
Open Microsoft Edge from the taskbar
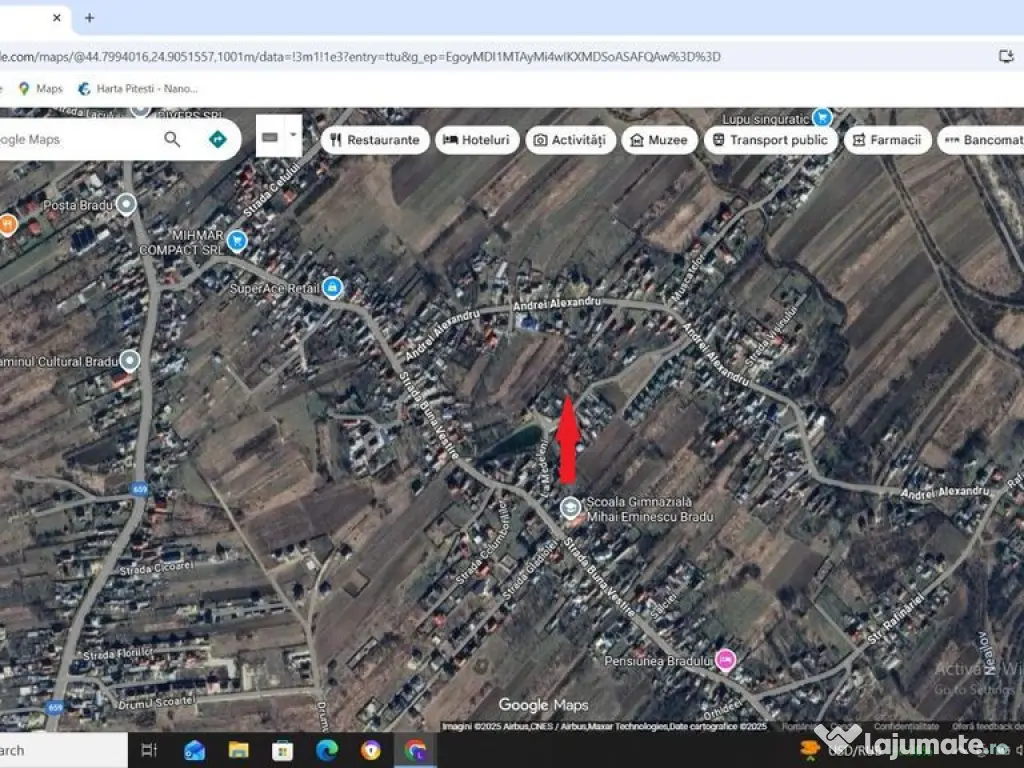(327, 749)
